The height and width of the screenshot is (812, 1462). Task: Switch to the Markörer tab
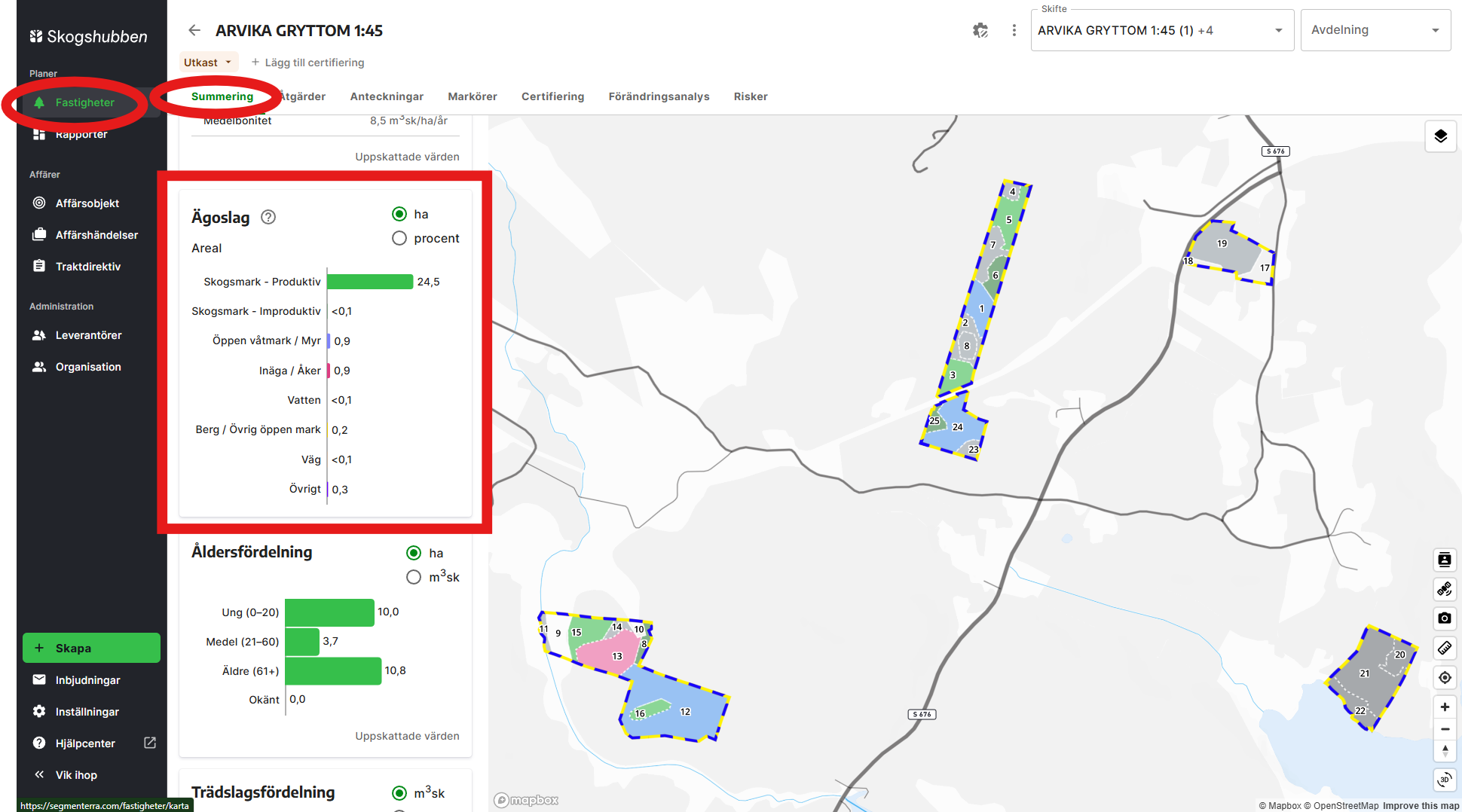[473, 96]
